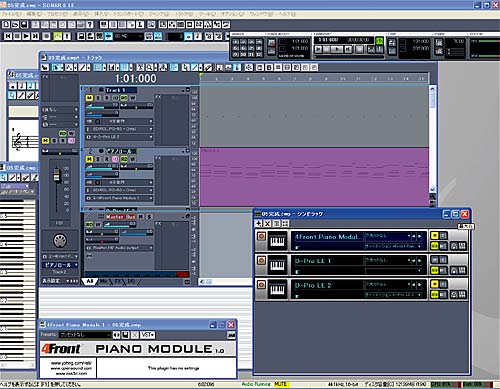The width and height of the screenshot is (500, 389).
Task: Click the Play button in the transport toolbar
Action: [x=26, y=36]
